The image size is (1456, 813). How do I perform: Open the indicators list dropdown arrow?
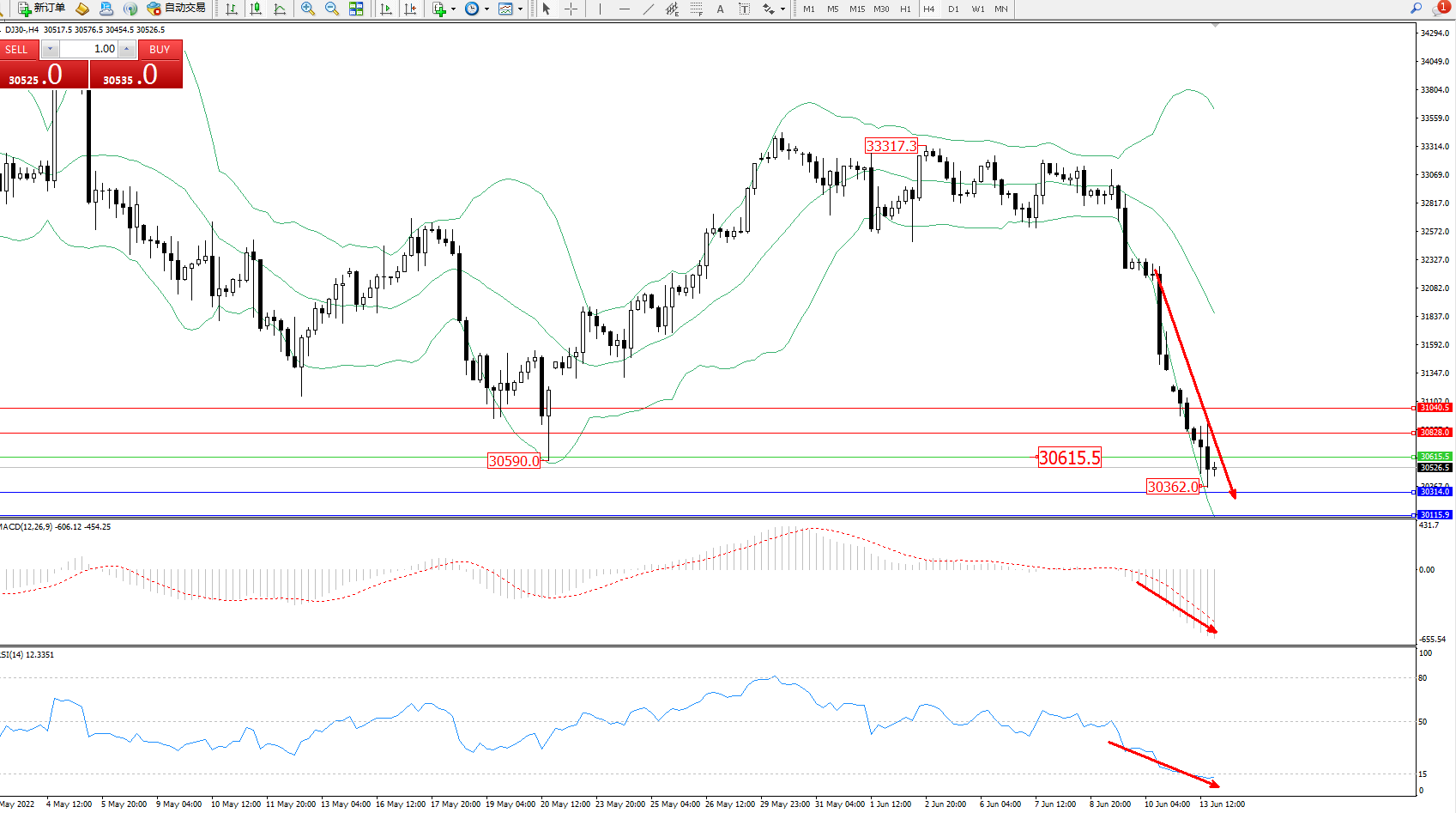453,9
